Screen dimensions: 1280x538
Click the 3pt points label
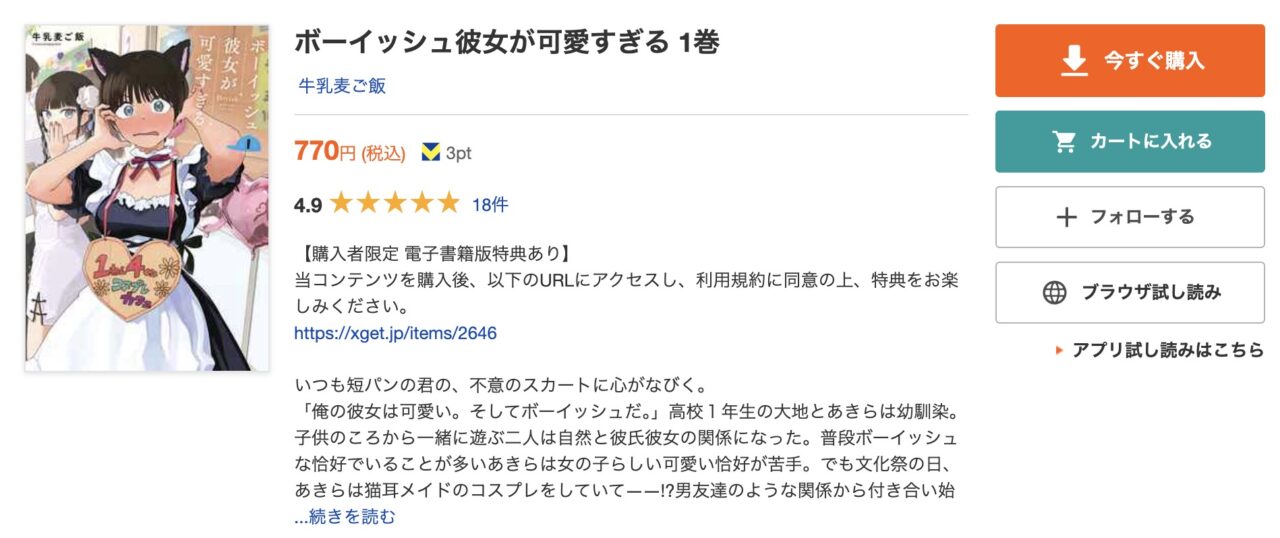tap(458, 153)
